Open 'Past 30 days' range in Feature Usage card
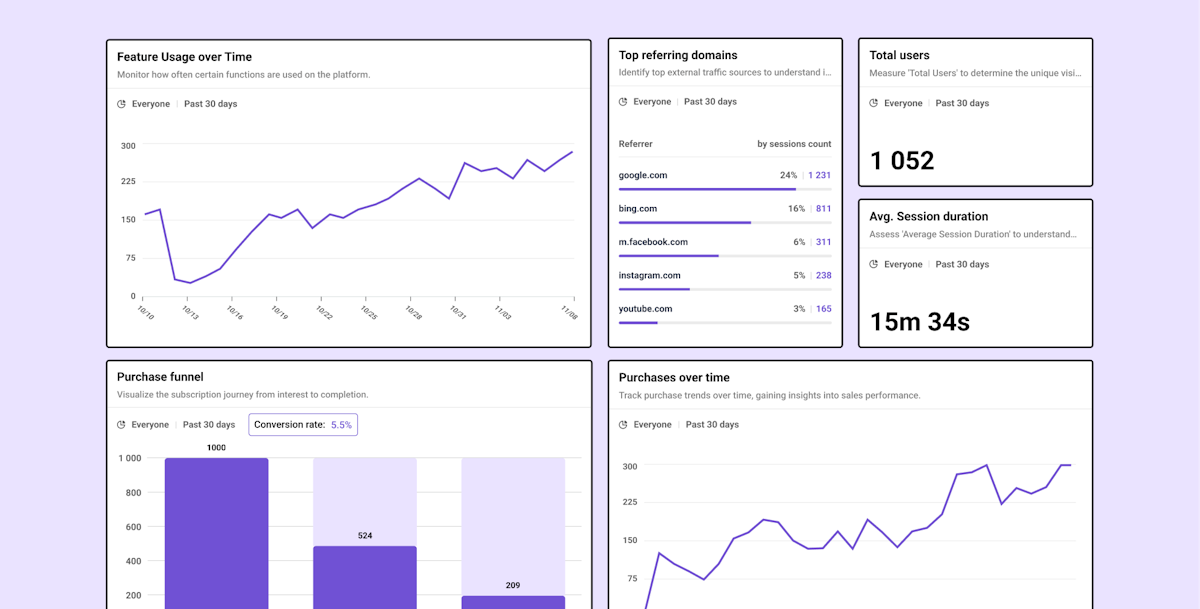The height and width of the screenshot is (609, 1200). 210,104
